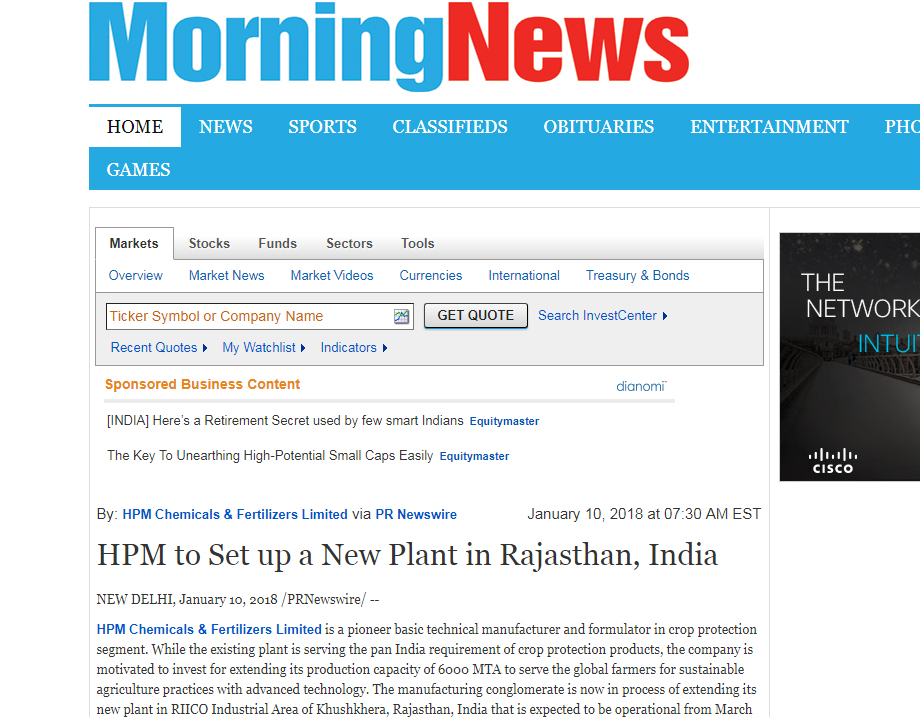Image resolution: width=920 pixels, height=717 pixels.
Task: Switch to the Tools tab
Action: (418, 243)
